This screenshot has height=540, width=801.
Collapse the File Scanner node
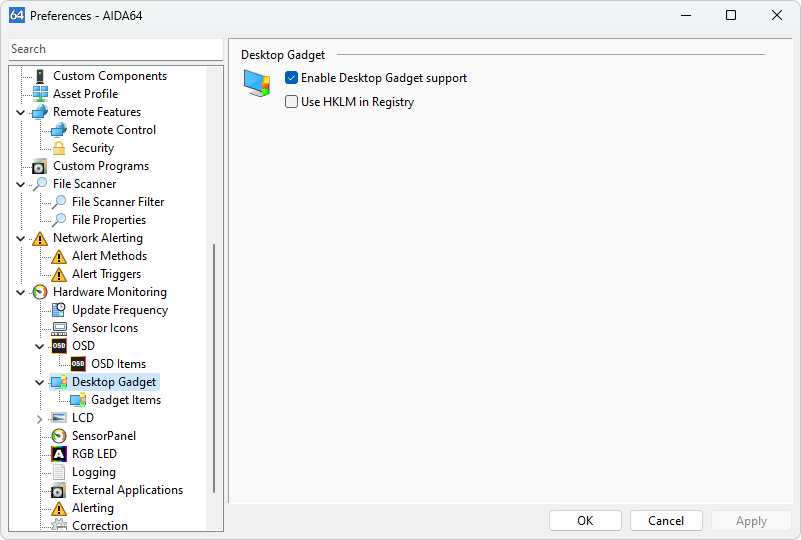pos(21,184)
